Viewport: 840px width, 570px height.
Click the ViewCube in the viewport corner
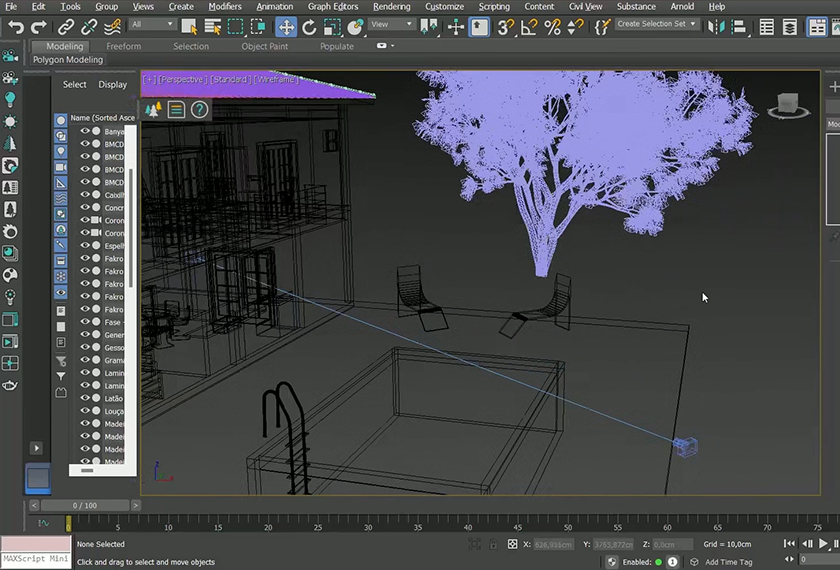pos(787,103)
